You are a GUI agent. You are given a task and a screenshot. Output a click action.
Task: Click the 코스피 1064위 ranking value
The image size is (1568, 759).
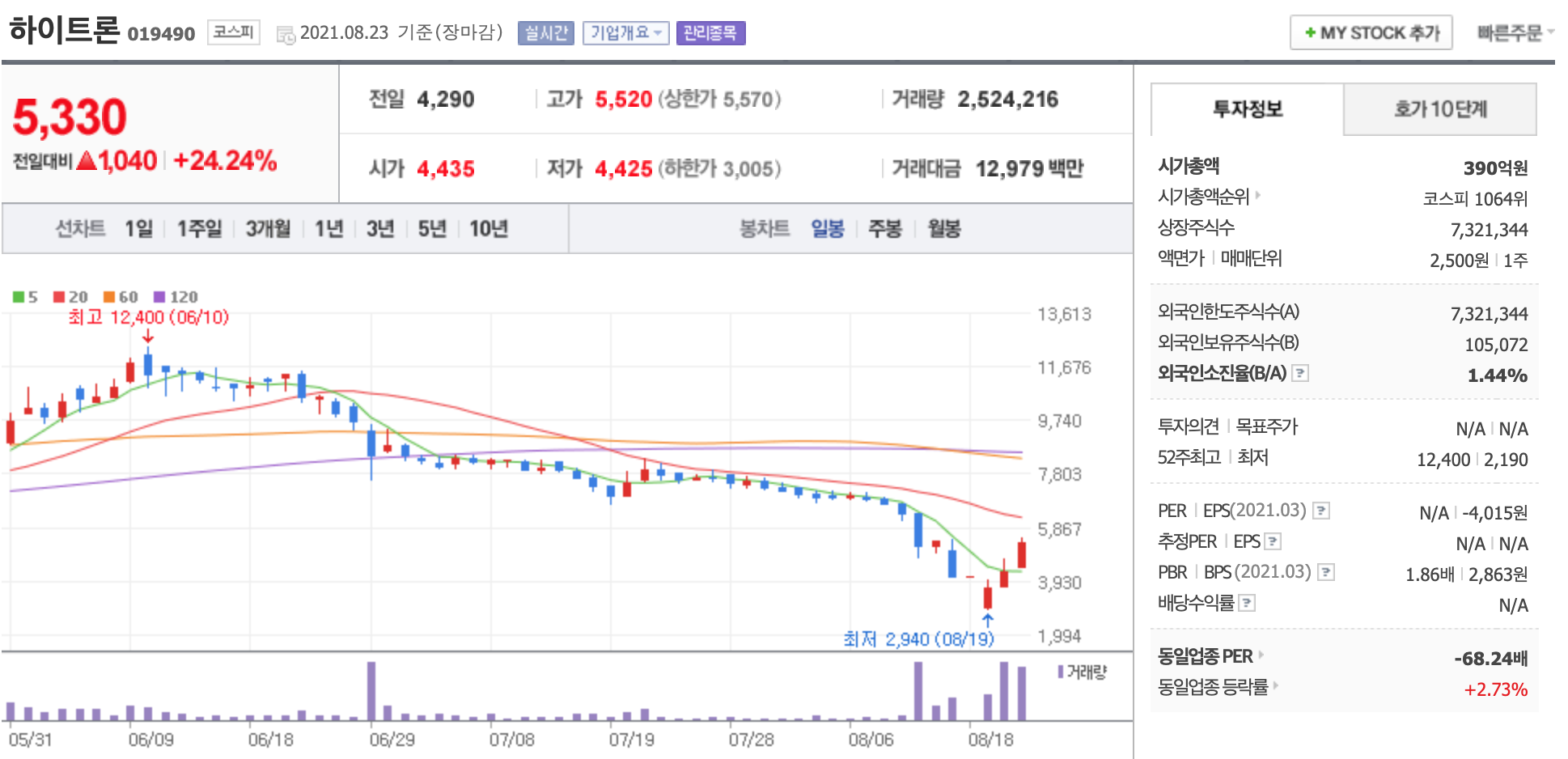1475,199
